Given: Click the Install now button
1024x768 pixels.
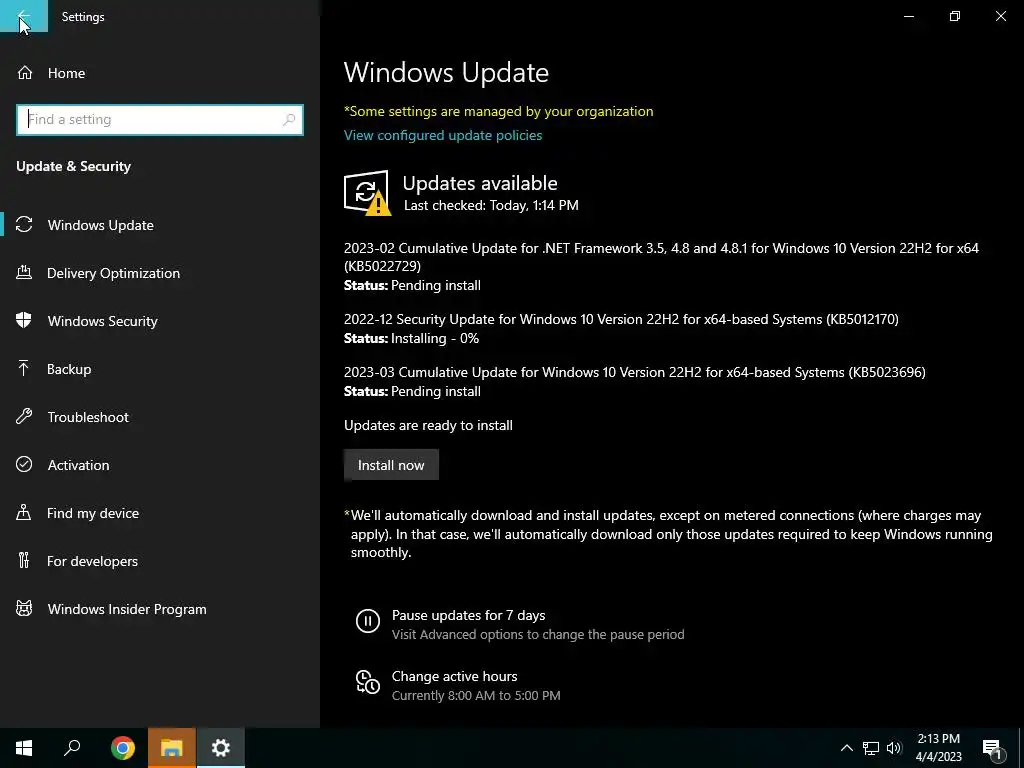Looking at the screenshot, I should pyautogui.click(x=391, y=465).
